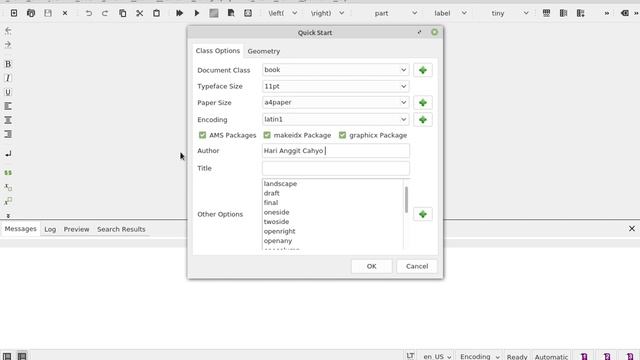This screenshot has height=360, width=640.
Task: Toggle the AMS Packages checkbox
Action: (x=202, y=135)
